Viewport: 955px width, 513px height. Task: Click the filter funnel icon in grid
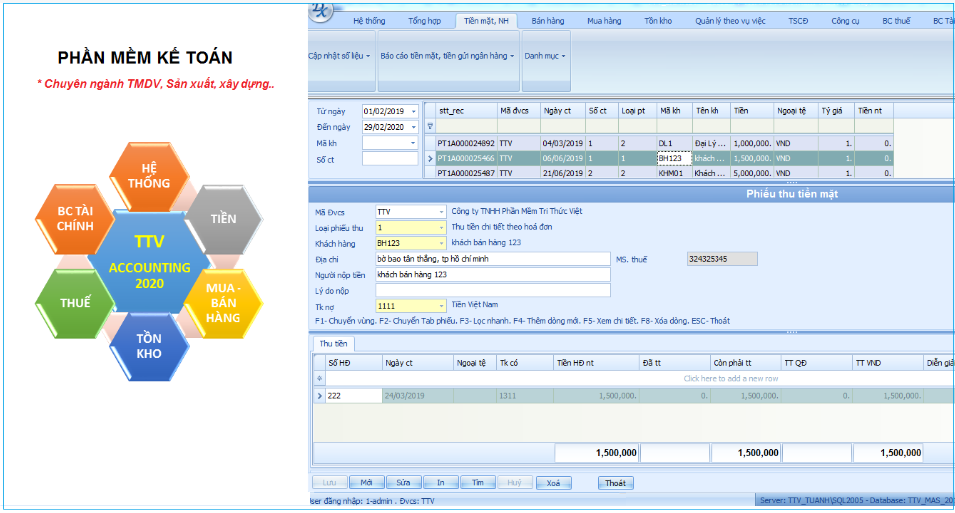click(x=430, y=127)
